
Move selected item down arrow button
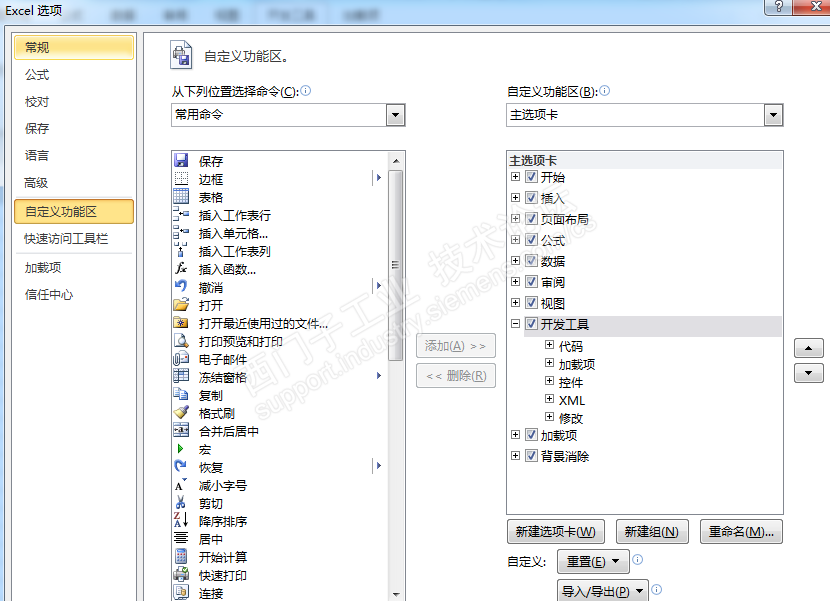click(x=808, y=373)
